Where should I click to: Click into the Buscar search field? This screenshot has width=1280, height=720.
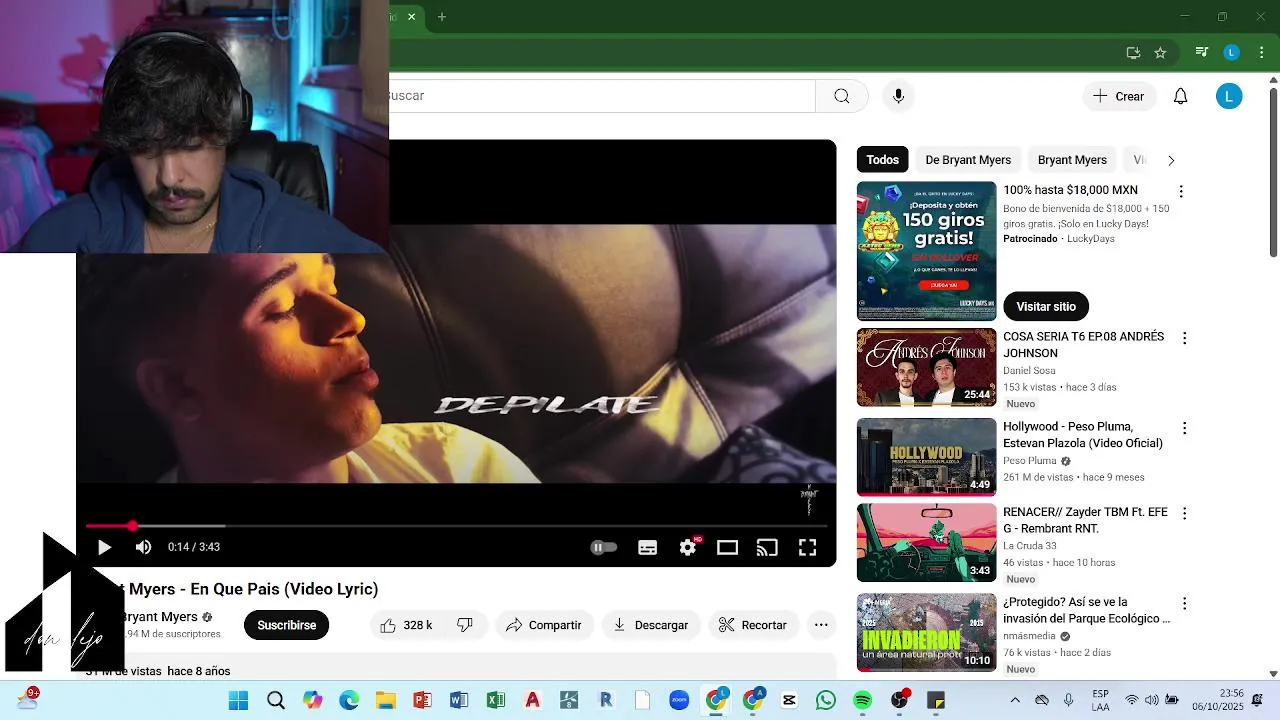[602, 96]
